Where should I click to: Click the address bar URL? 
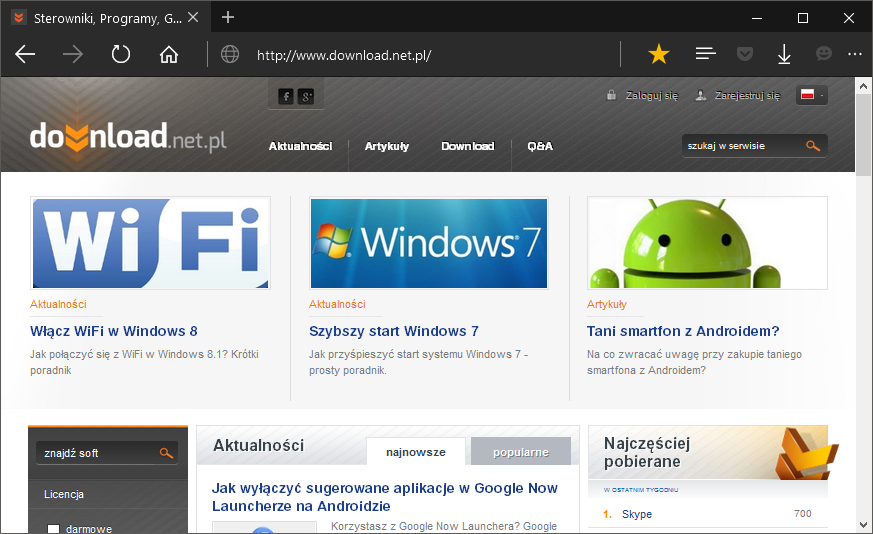click(x=344, y=55)
